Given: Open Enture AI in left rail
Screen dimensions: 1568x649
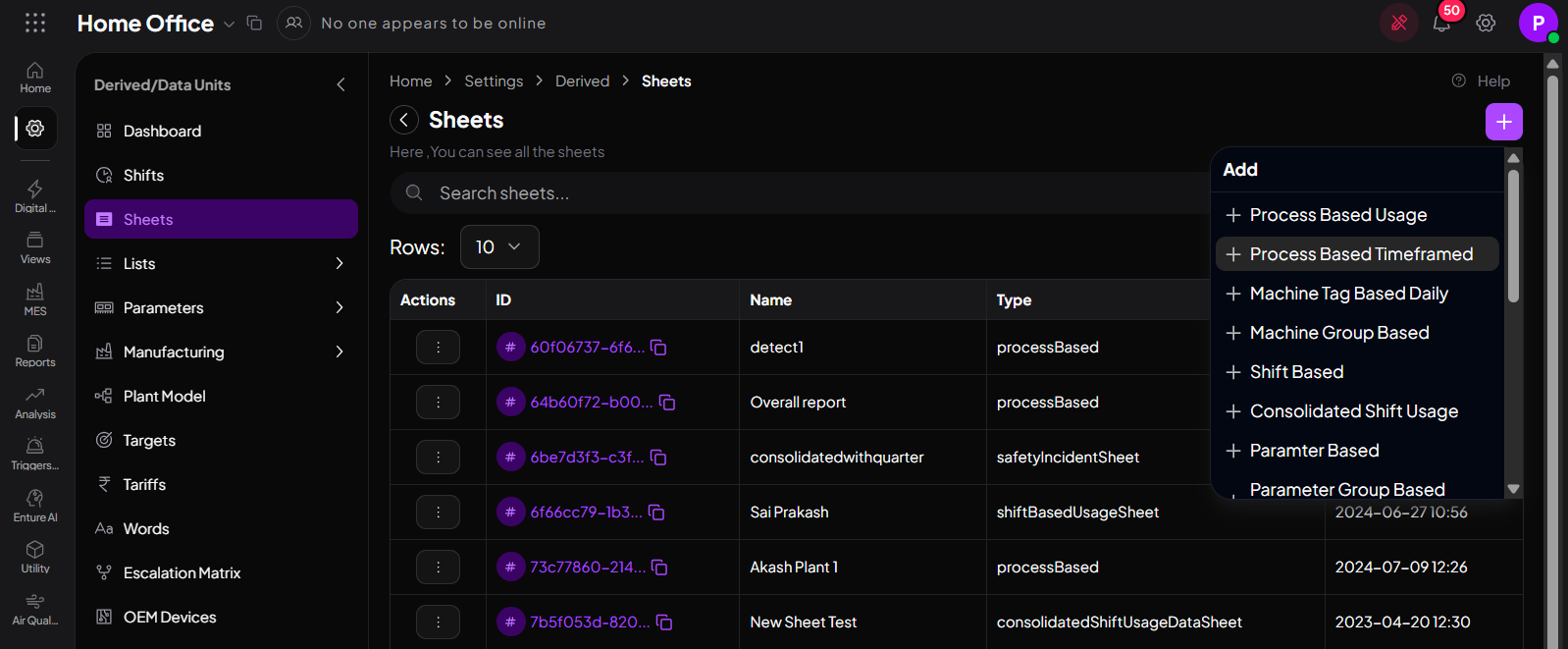Looking at the screenshot, I should (x=35, y=506).
